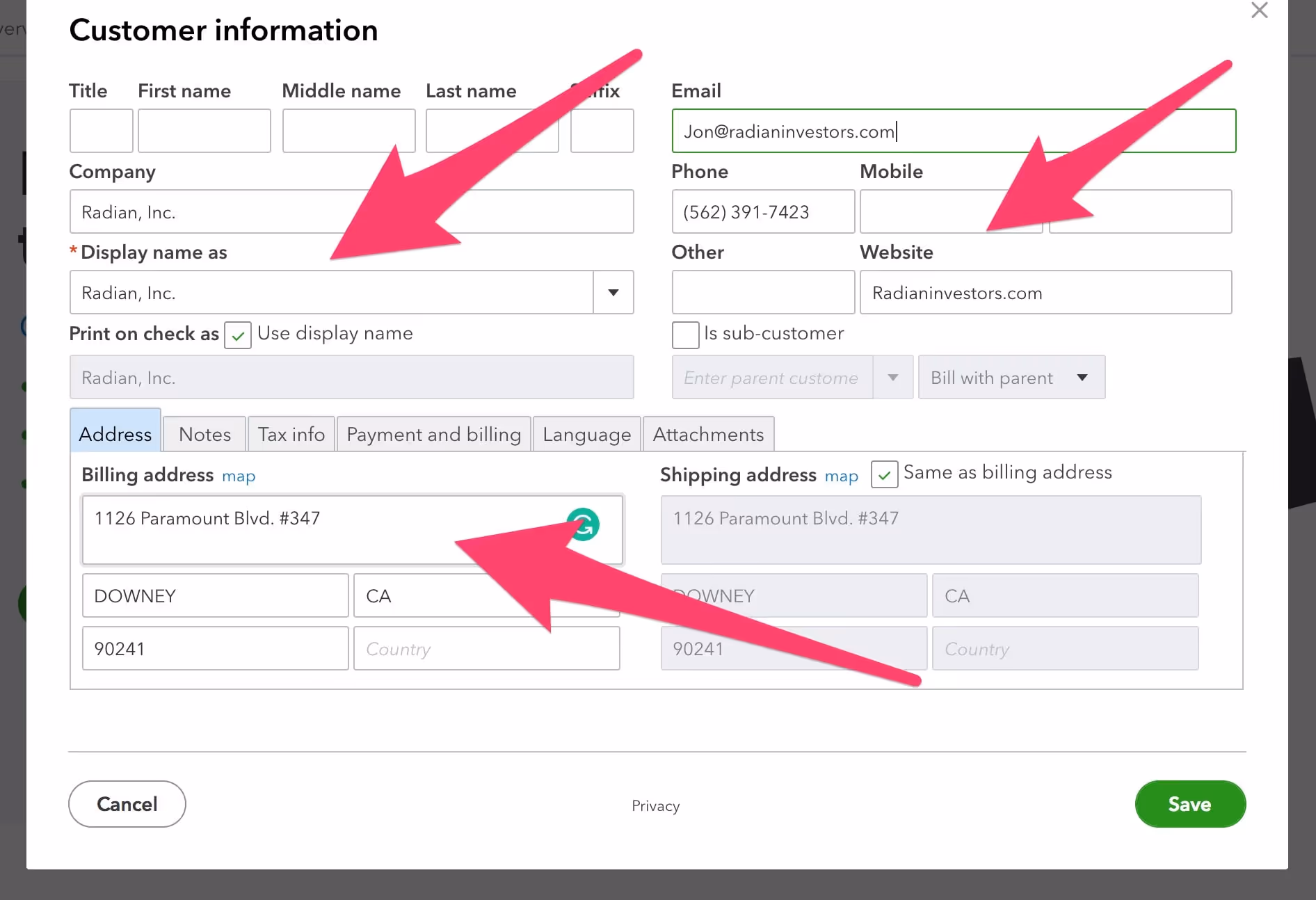The height and width of the screenshot is (900, 1316).
Task: Click the Grammarly icon in billing address
Action: tap(583, 524)
